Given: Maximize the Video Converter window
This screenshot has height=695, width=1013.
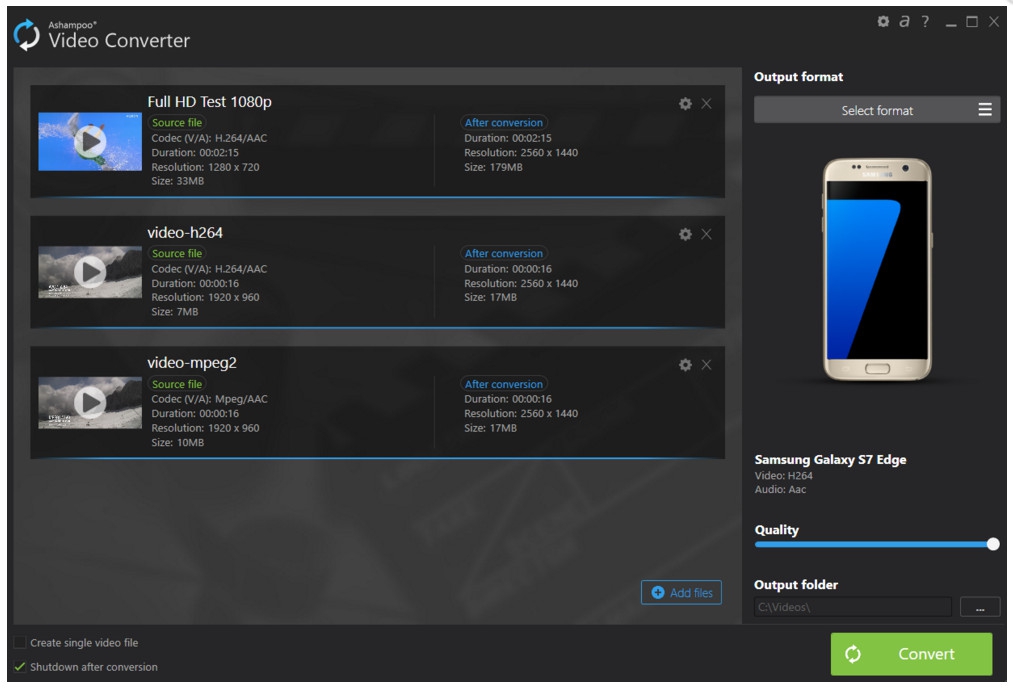Looking at the screenshot, I should click(x=972, y=21).
